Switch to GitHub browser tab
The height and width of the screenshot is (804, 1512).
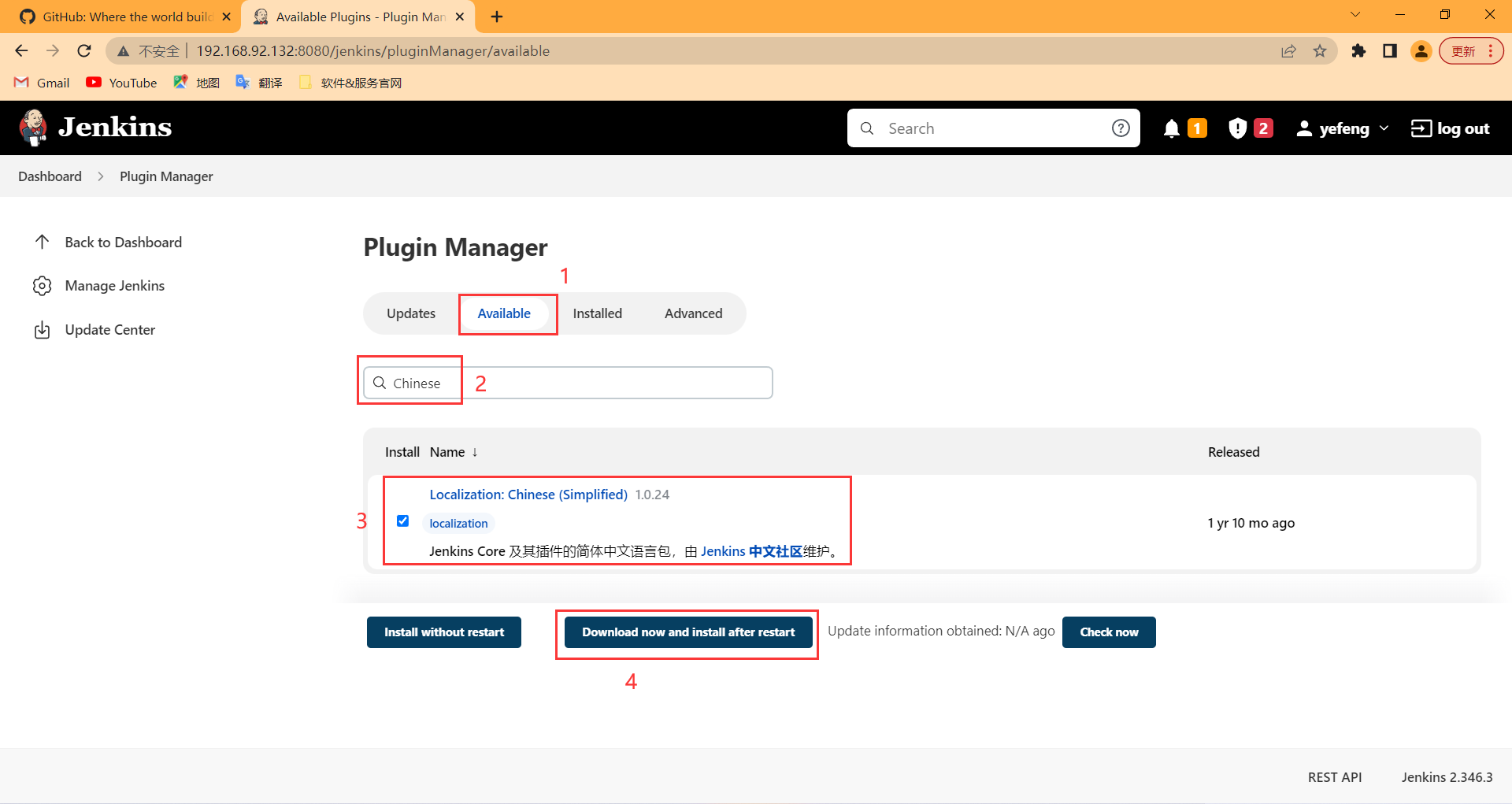(120, 17)
